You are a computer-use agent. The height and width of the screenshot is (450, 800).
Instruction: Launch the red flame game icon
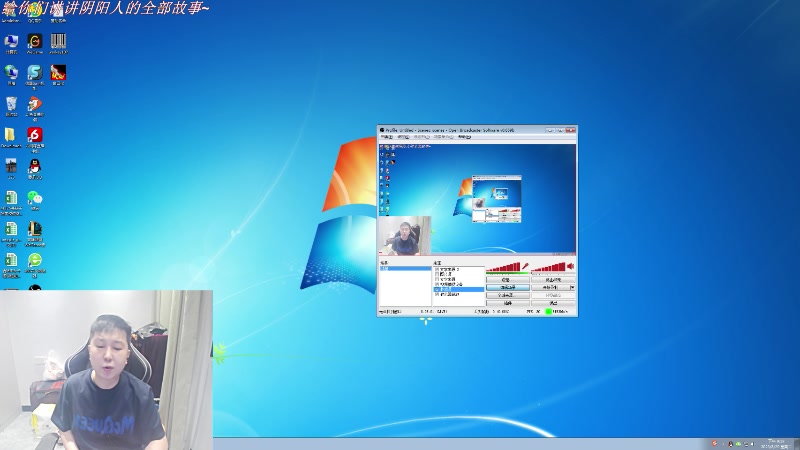pos(58,73)
